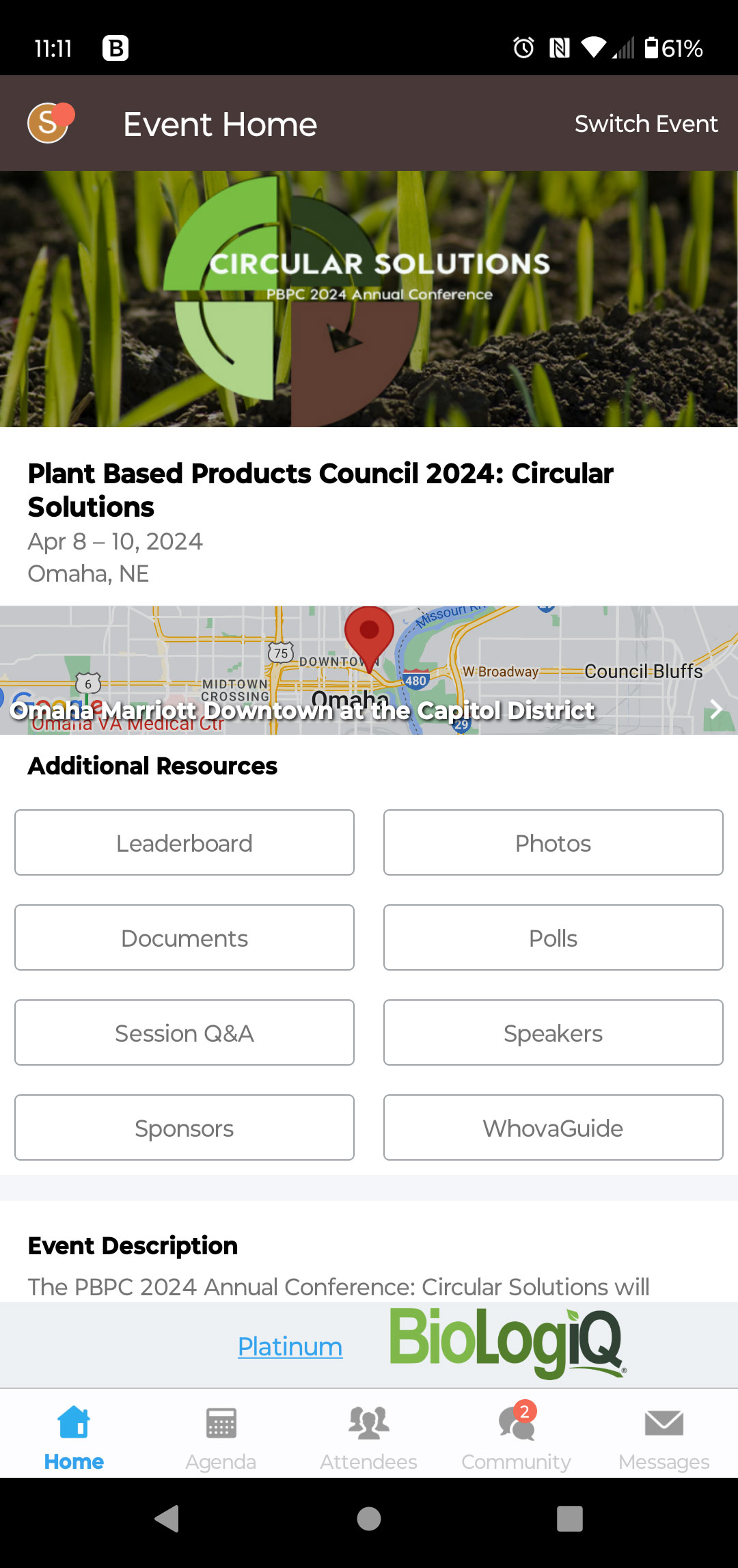This screenshot has height=1568, width=738.
Task: Open the Leaderboard resource
Action: (x=184, y=843)
